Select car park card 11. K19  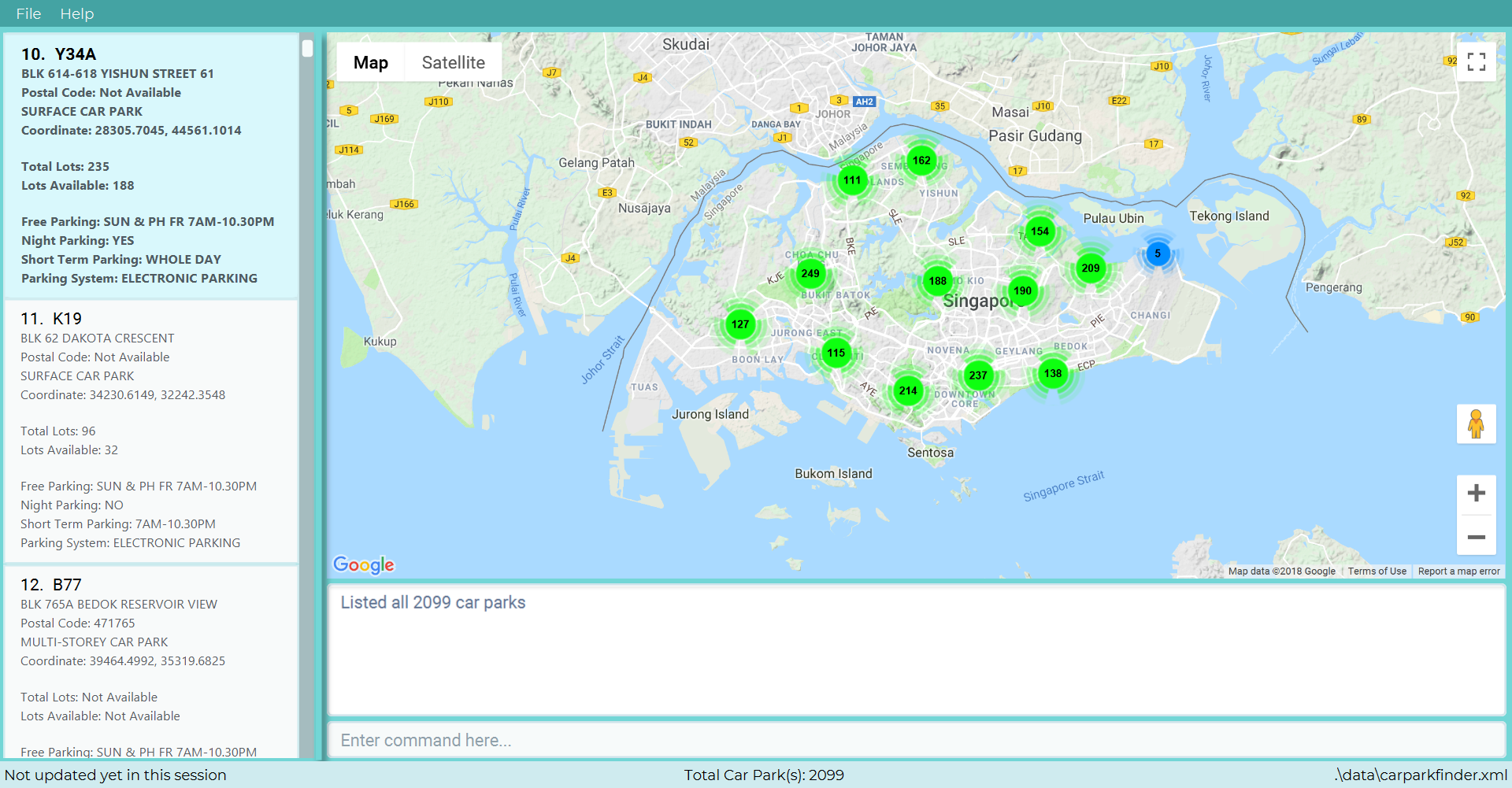pos(151,431)
